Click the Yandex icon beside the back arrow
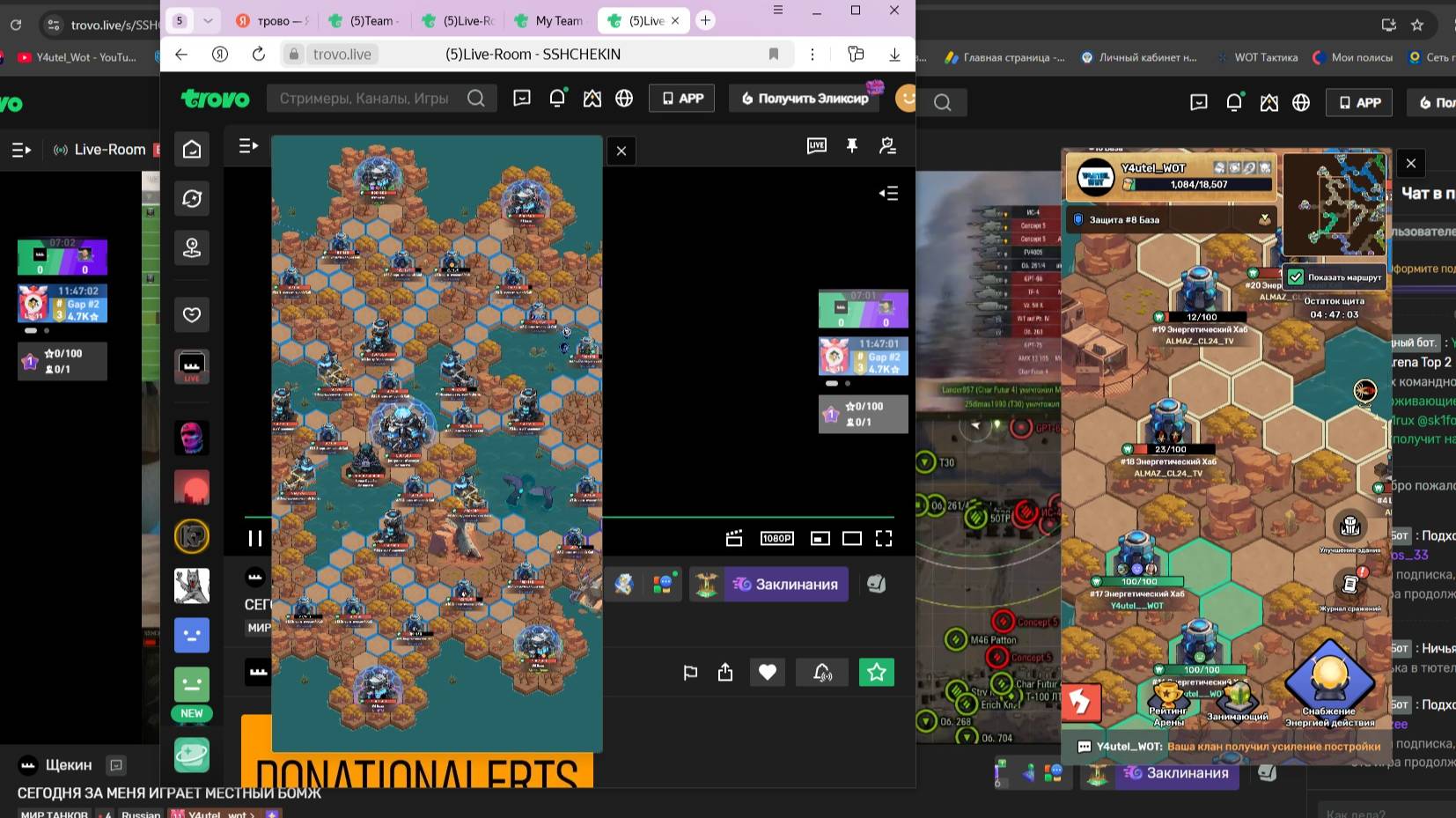The width and height of the screenshot is (1456, 818). coord(220,54)
